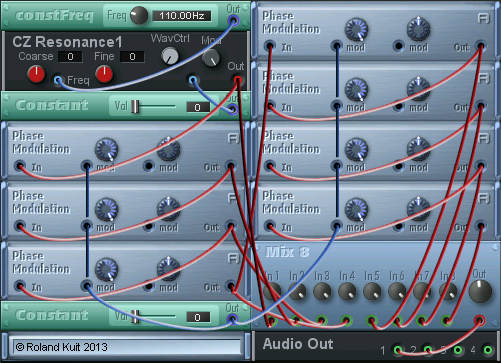Click Out jack of top-right Phase Modulation module

point(480,46)
